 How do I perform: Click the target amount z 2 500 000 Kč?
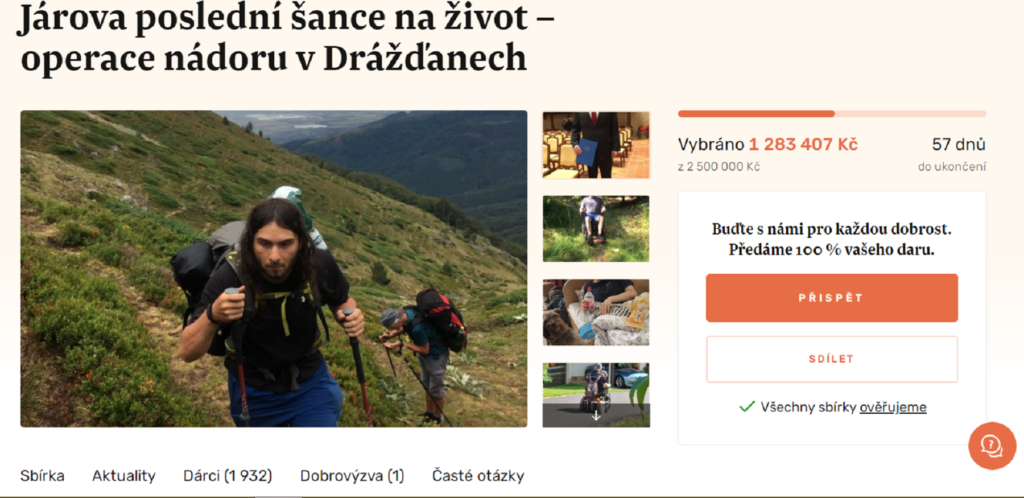(719, 167)
